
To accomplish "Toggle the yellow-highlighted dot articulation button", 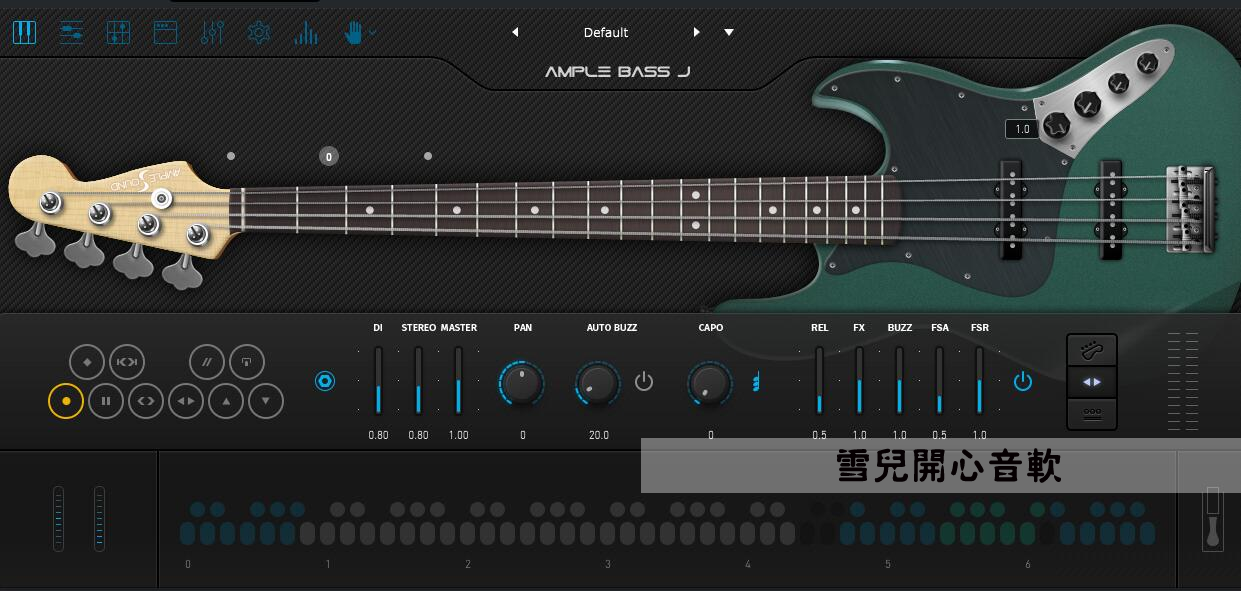I will click(x=66, y=401).
